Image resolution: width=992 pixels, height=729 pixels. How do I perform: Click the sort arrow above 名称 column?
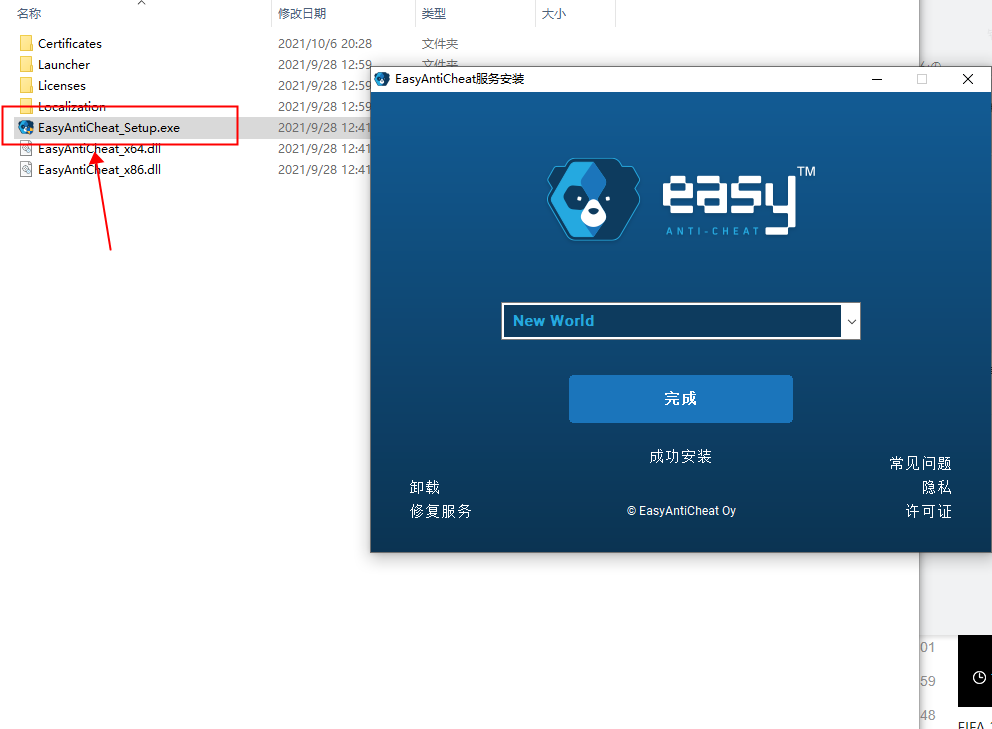(142, 3)
